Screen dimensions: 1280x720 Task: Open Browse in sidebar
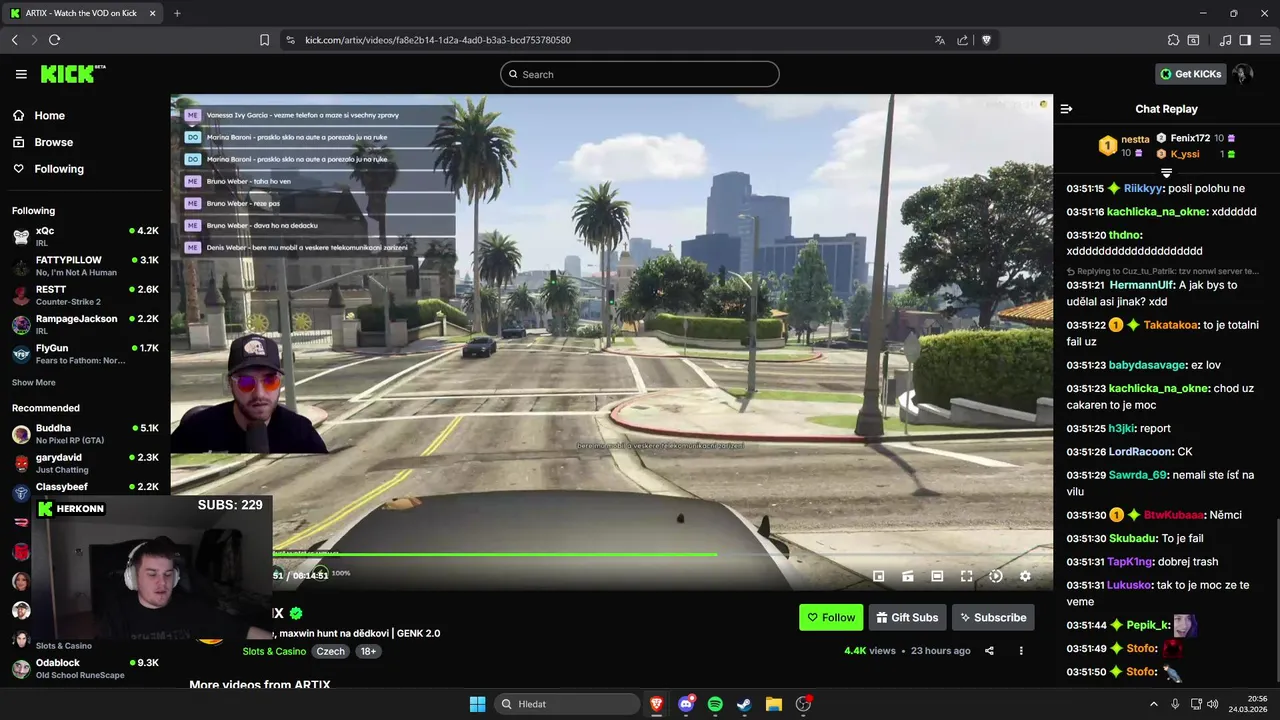pos(43,142)
